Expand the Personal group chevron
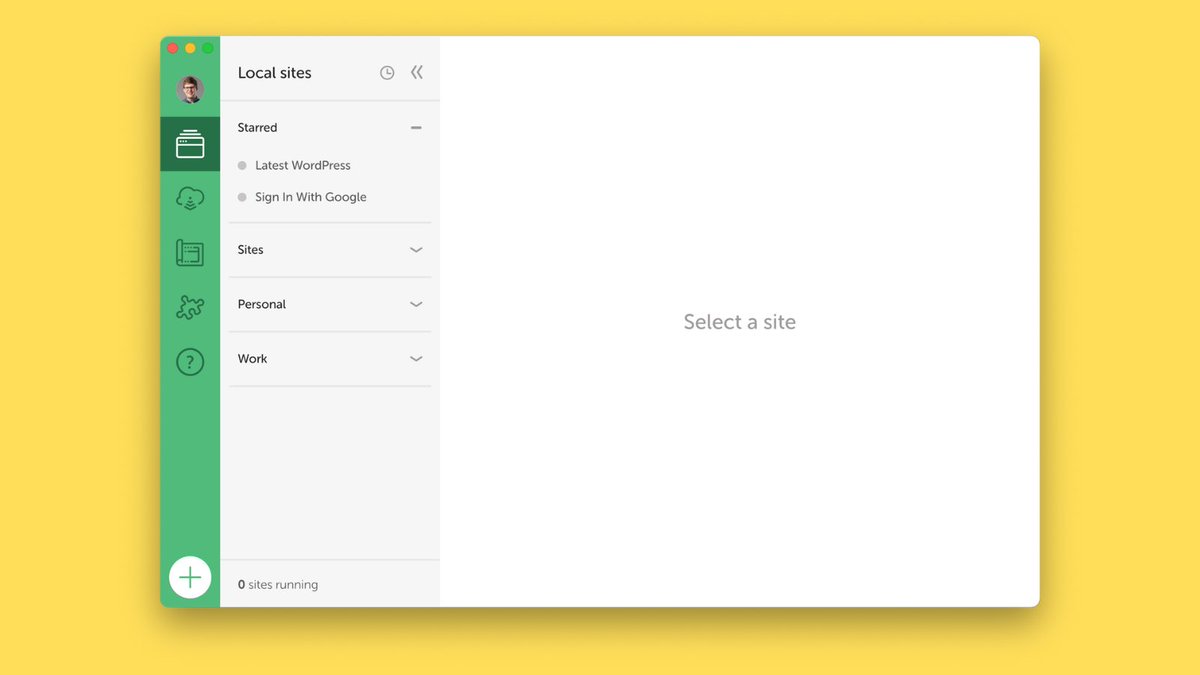The width and height of the screenshot is (1200, 675). [x=416, y=304]
